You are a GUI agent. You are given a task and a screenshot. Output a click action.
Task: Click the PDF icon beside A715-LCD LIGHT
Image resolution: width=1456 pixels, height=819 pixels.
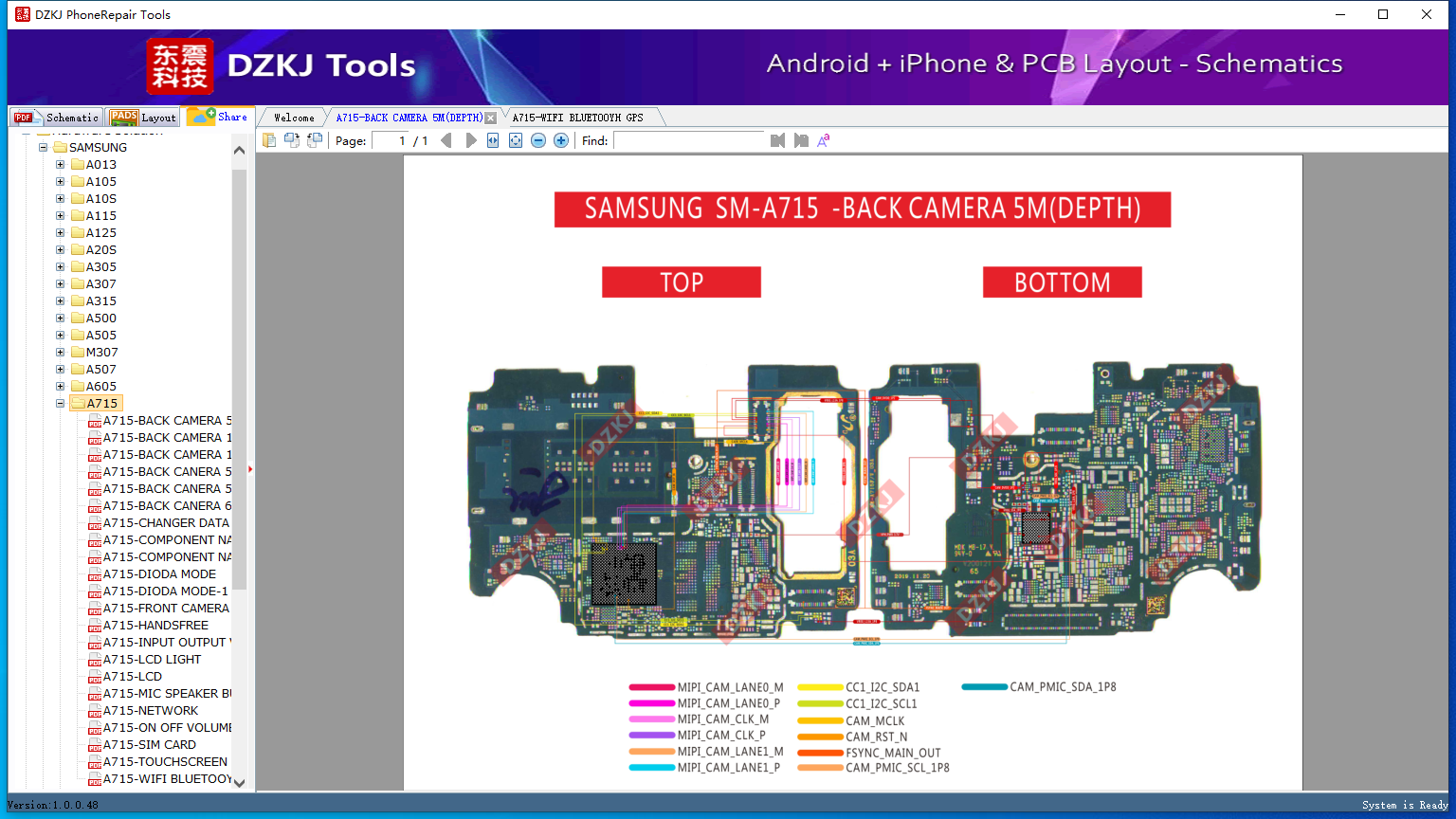coord(95,660)
